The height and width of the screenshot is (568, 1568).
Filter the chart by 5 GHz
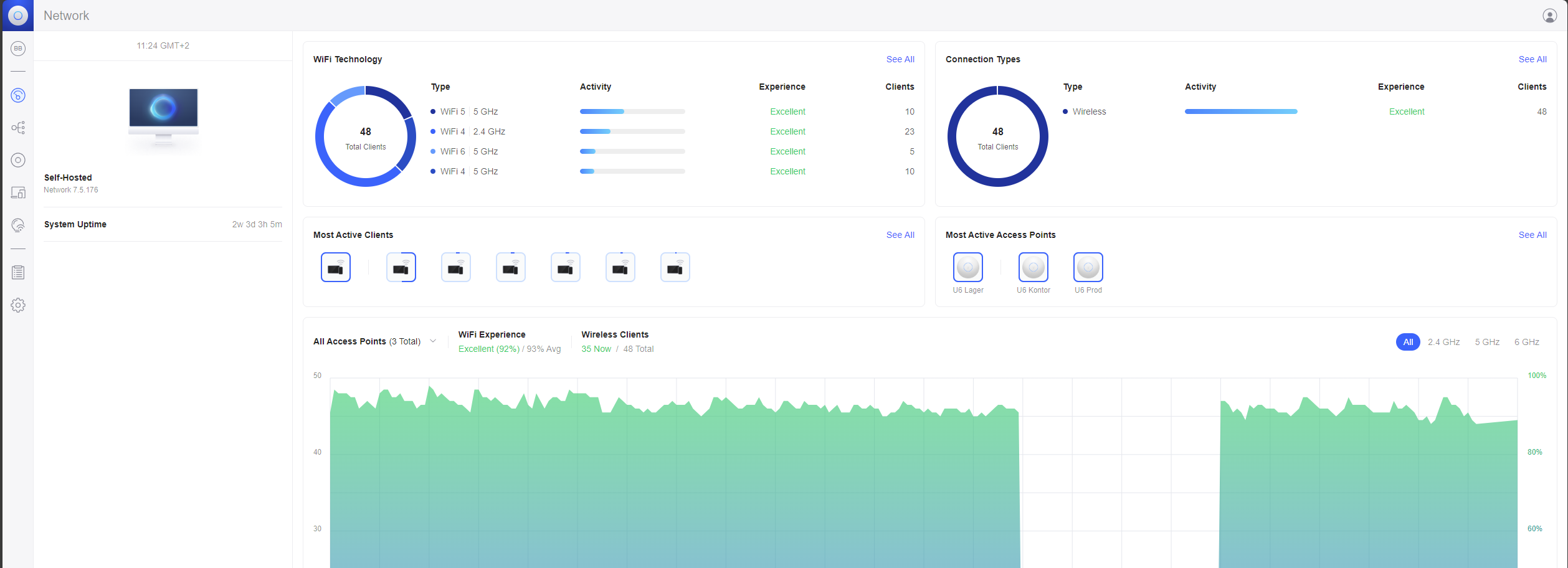[1486, 342]
